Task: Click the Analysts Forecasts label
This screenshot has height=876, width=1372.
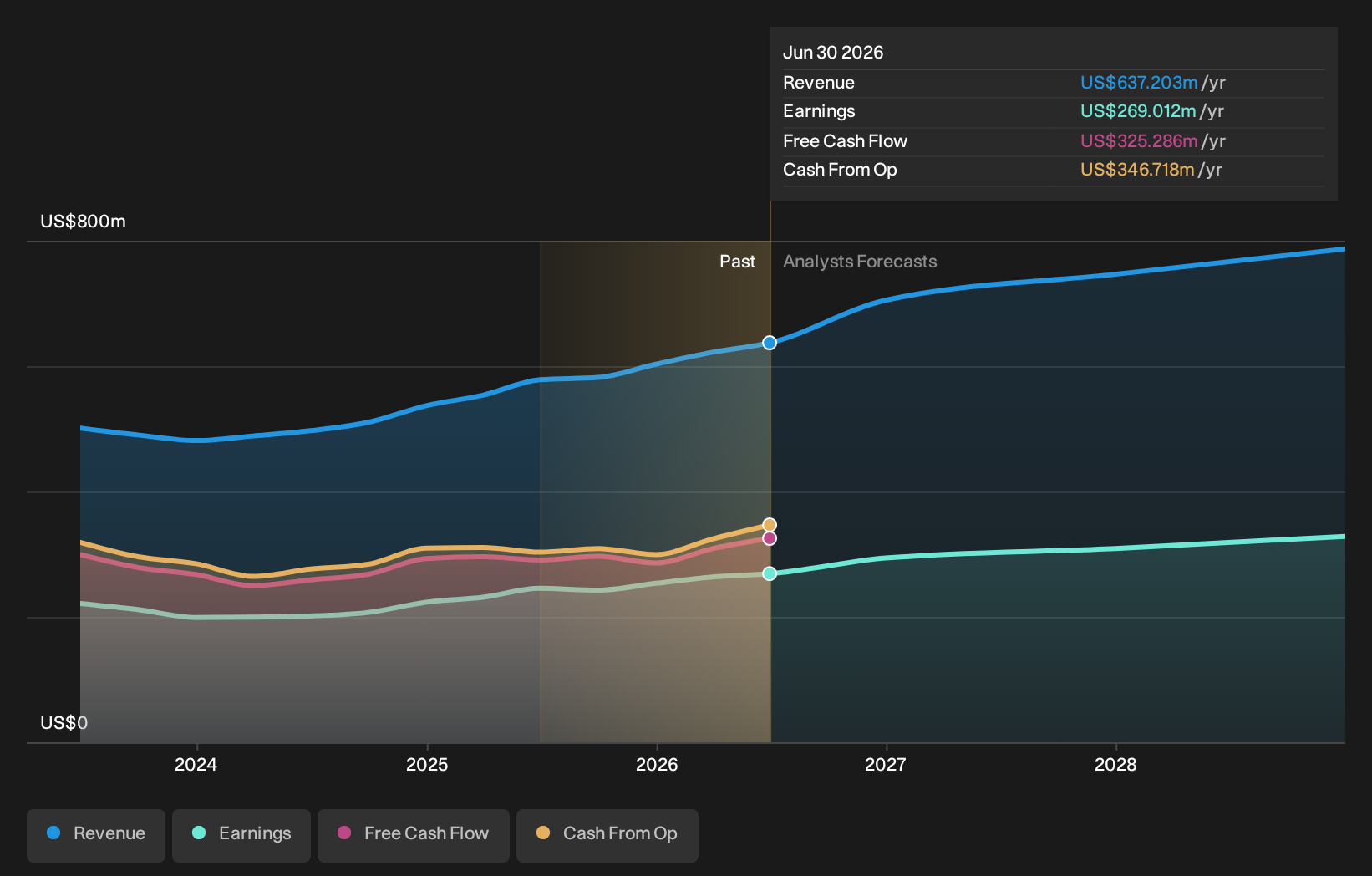Action: [860, 262]
